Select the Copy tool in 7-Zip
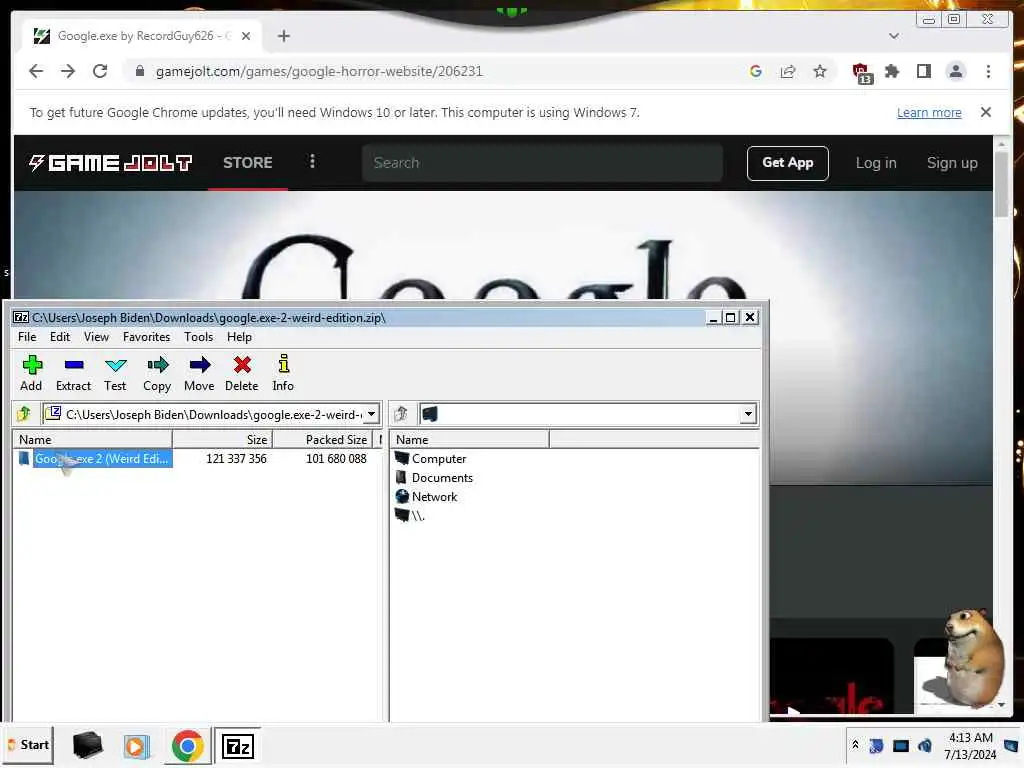Viewport: 1024px width, 768px height. pyautogui.click(x=157, y=373)
